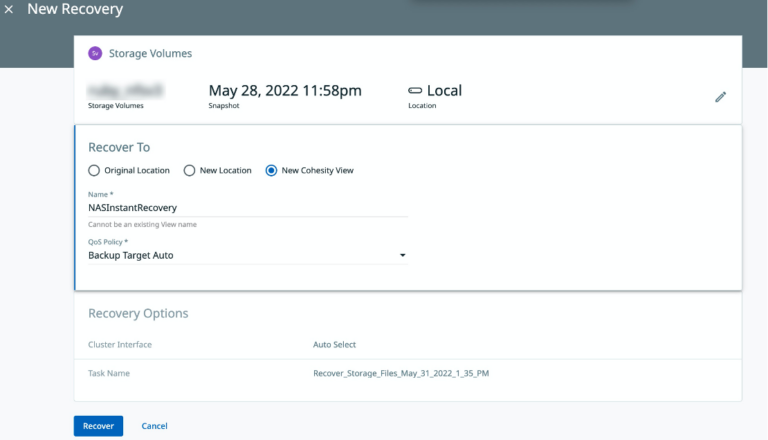Click the Recovery Options section heading

[138, 313]
